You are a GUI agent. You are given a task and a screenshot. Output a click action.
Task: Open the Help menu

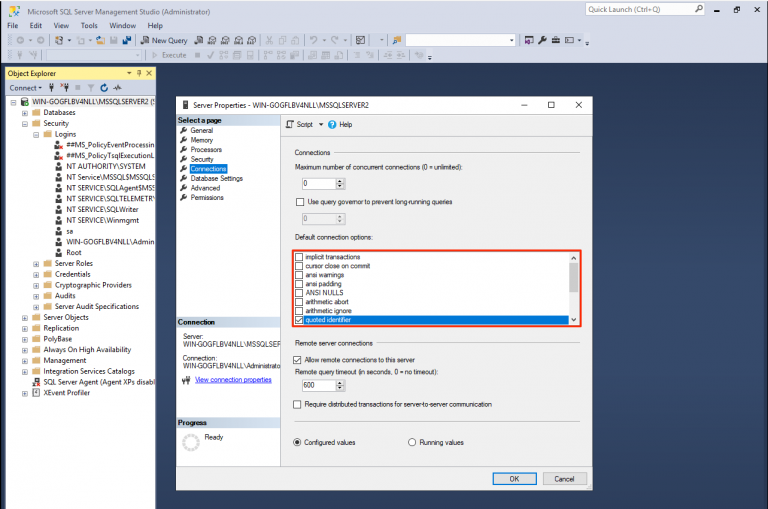point(155,25)
